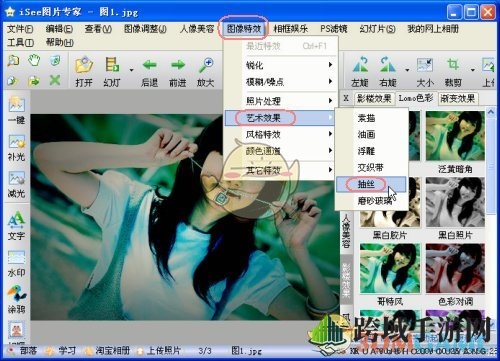The height and width of the screenshot is (361, 500).
Task: Open the 查看(V) menu
Action: 98,29
